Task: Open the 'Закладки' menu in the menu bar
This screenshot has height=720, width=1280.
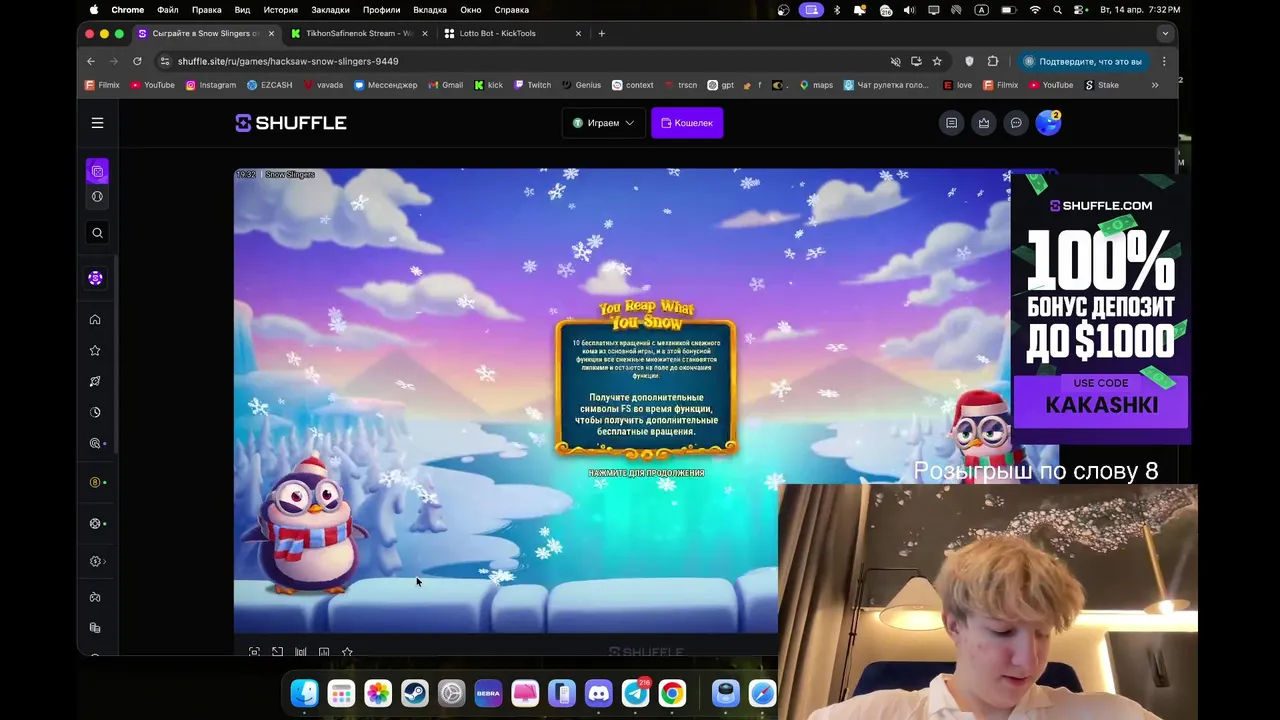Action: pos(330,10)
